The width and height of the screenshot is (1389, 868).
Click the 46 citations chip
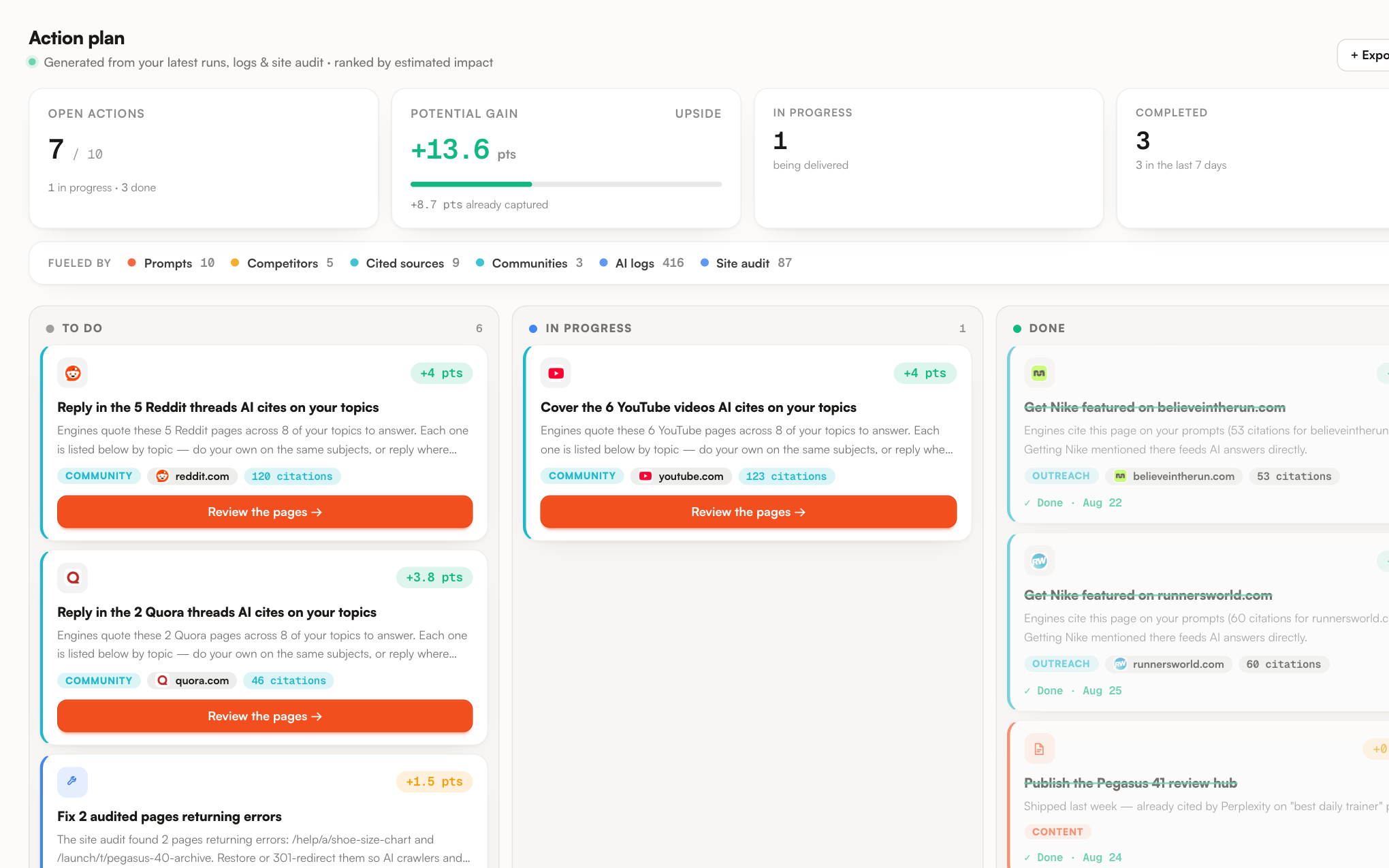(289, 680)
